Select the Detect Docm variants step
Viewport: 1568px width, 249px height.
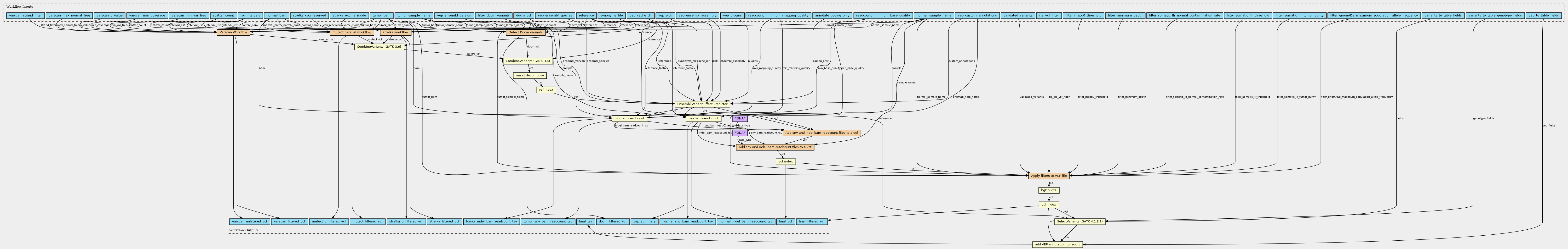pyautogui.click(x=525, y=32)
